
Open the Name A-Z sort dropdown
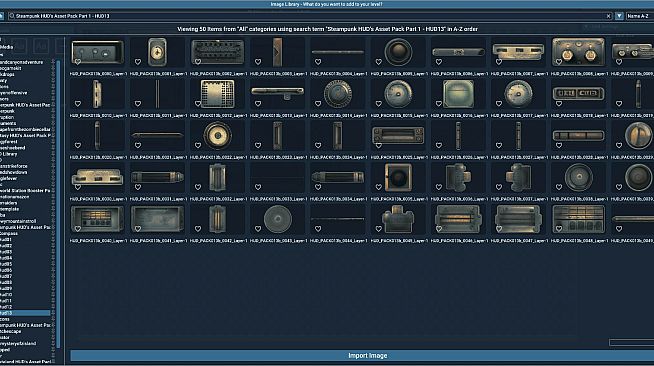[x=638, y=16]
